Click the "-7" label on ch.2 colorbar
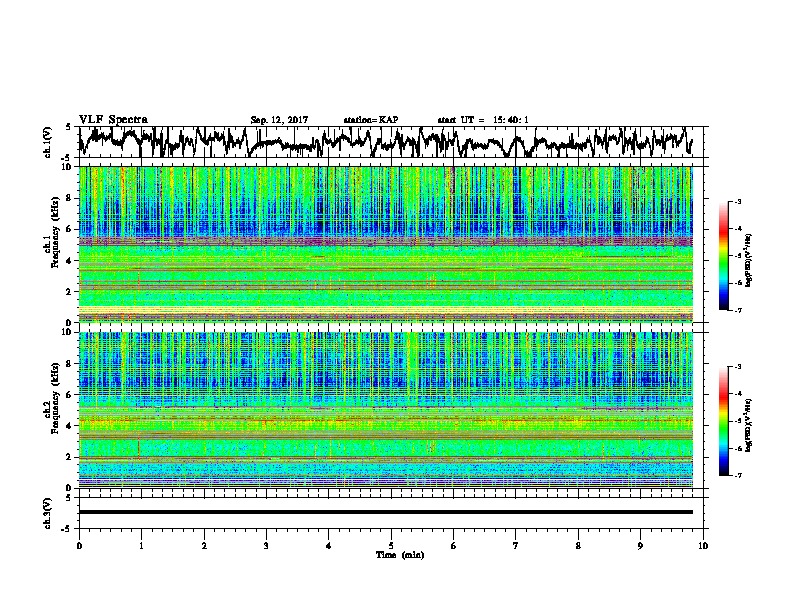The height and width of the screenshot is (612, 792). click(737, 475)
